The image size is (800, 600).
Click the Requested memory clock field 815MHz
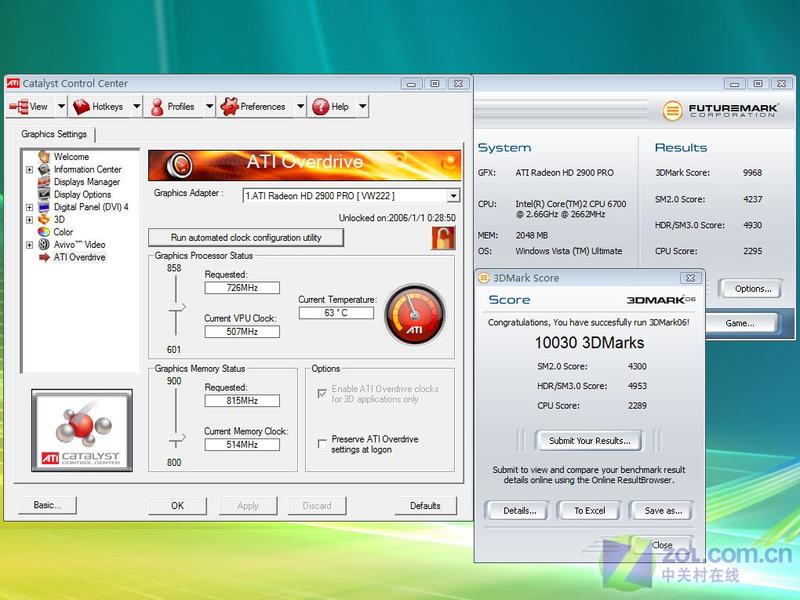coord(242,401)
